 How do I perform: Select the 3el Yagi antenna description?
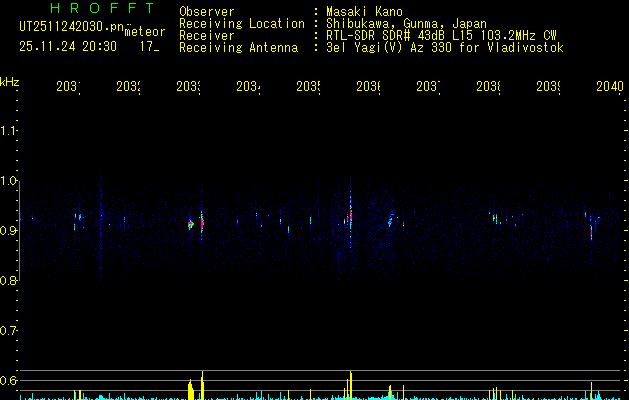pyautogui.click(x=445, y=48)
